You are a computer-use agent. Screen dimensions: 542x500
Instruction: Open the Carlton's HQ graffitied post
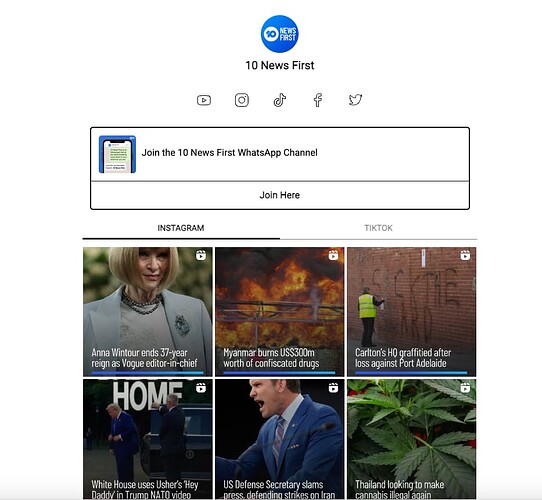tap(412, 312)
